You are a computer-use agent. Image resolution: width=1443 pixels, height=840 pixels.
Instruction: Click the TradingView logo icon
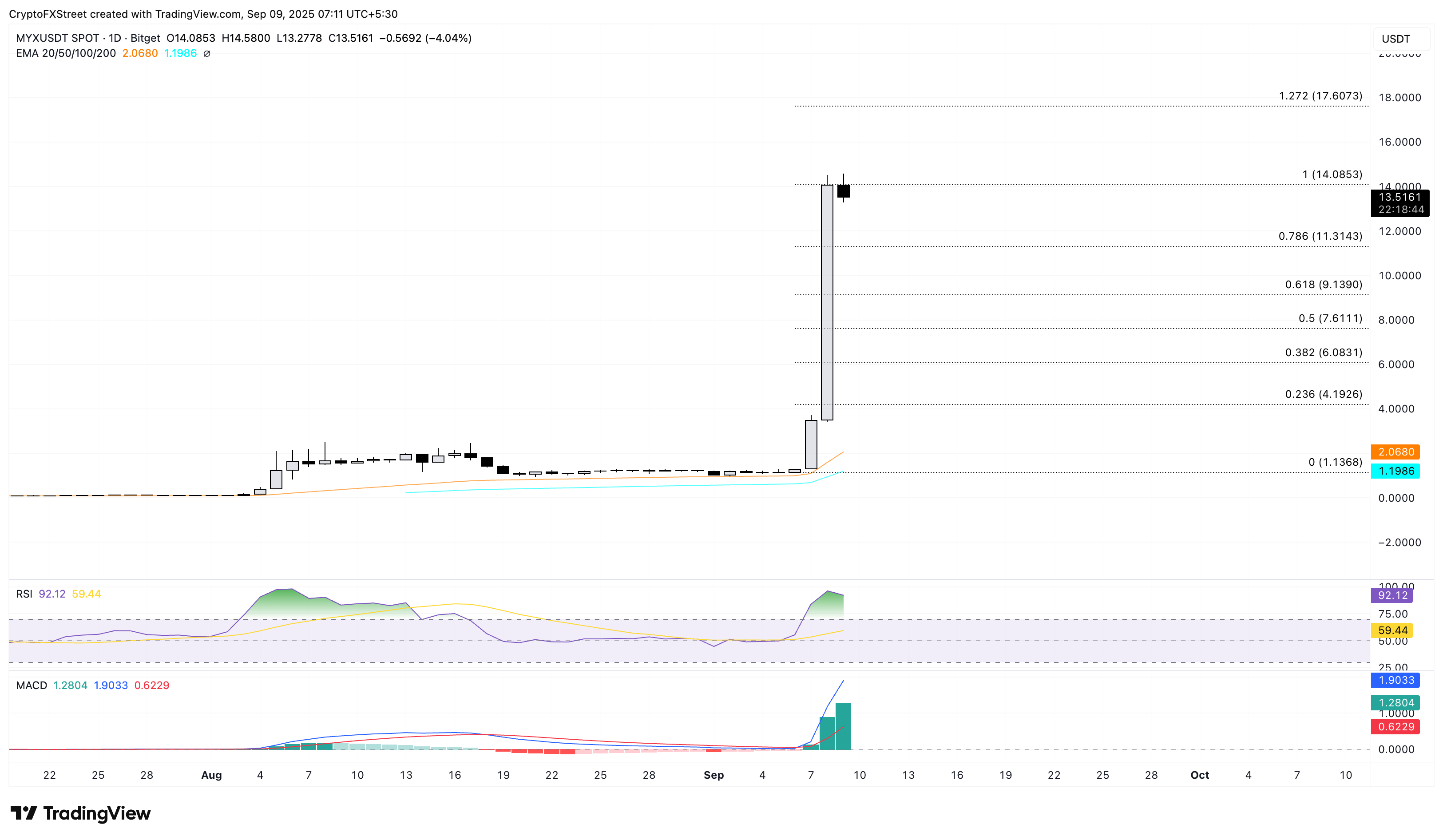[24, 812]
